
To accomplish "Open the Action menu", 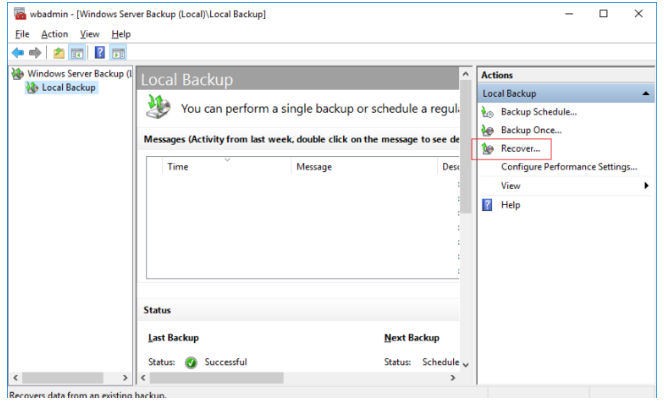I will (54, 34).
